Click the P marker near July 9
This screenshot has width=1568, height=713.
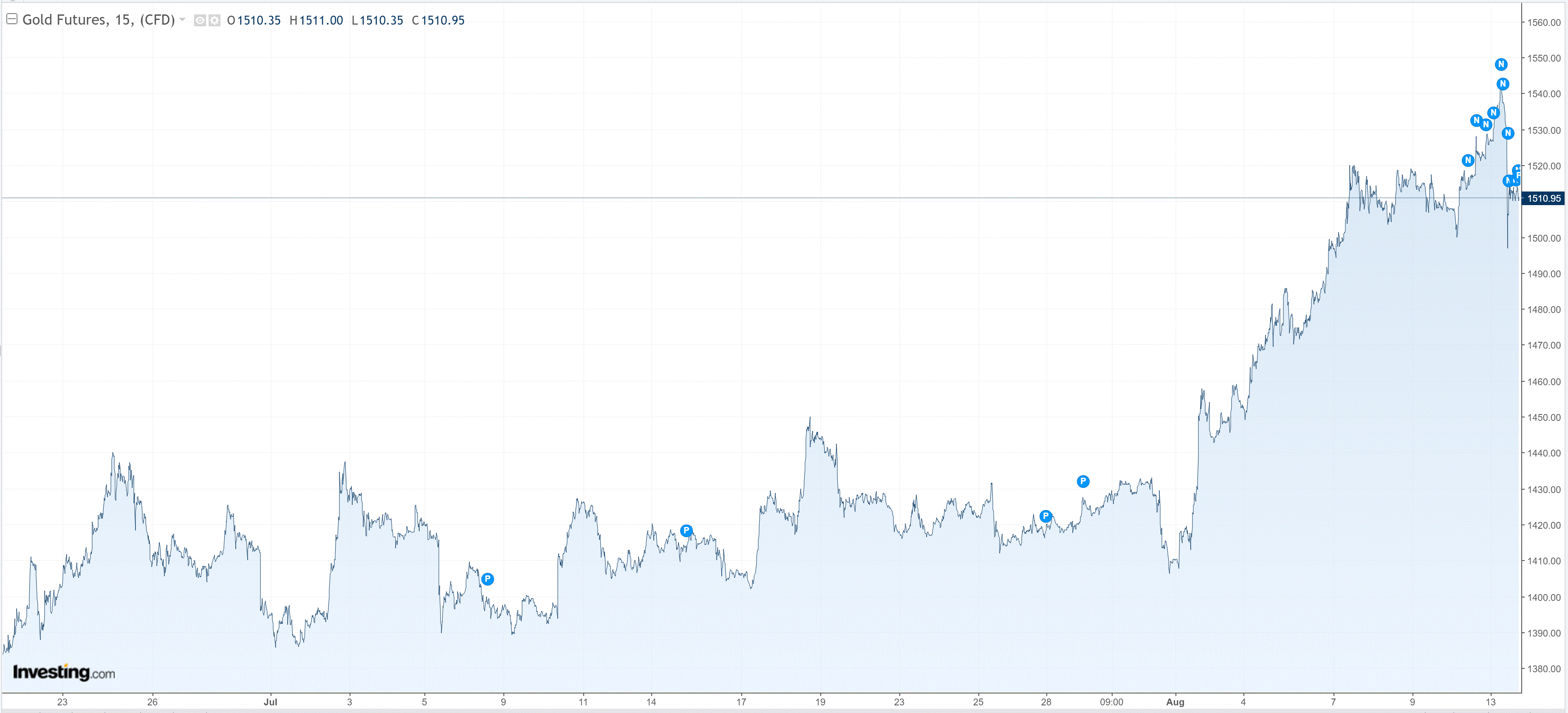pos(488,579)
